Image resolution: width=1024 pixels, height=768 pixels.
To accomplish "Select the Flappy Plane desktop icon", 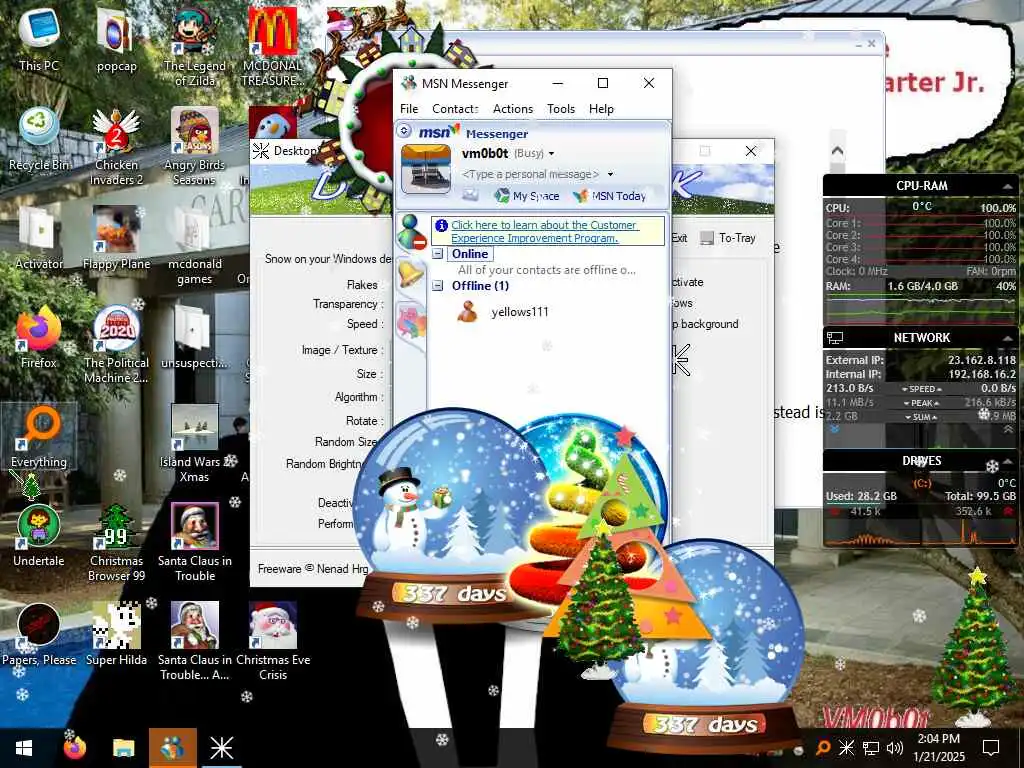I will [x=116, y=238].
